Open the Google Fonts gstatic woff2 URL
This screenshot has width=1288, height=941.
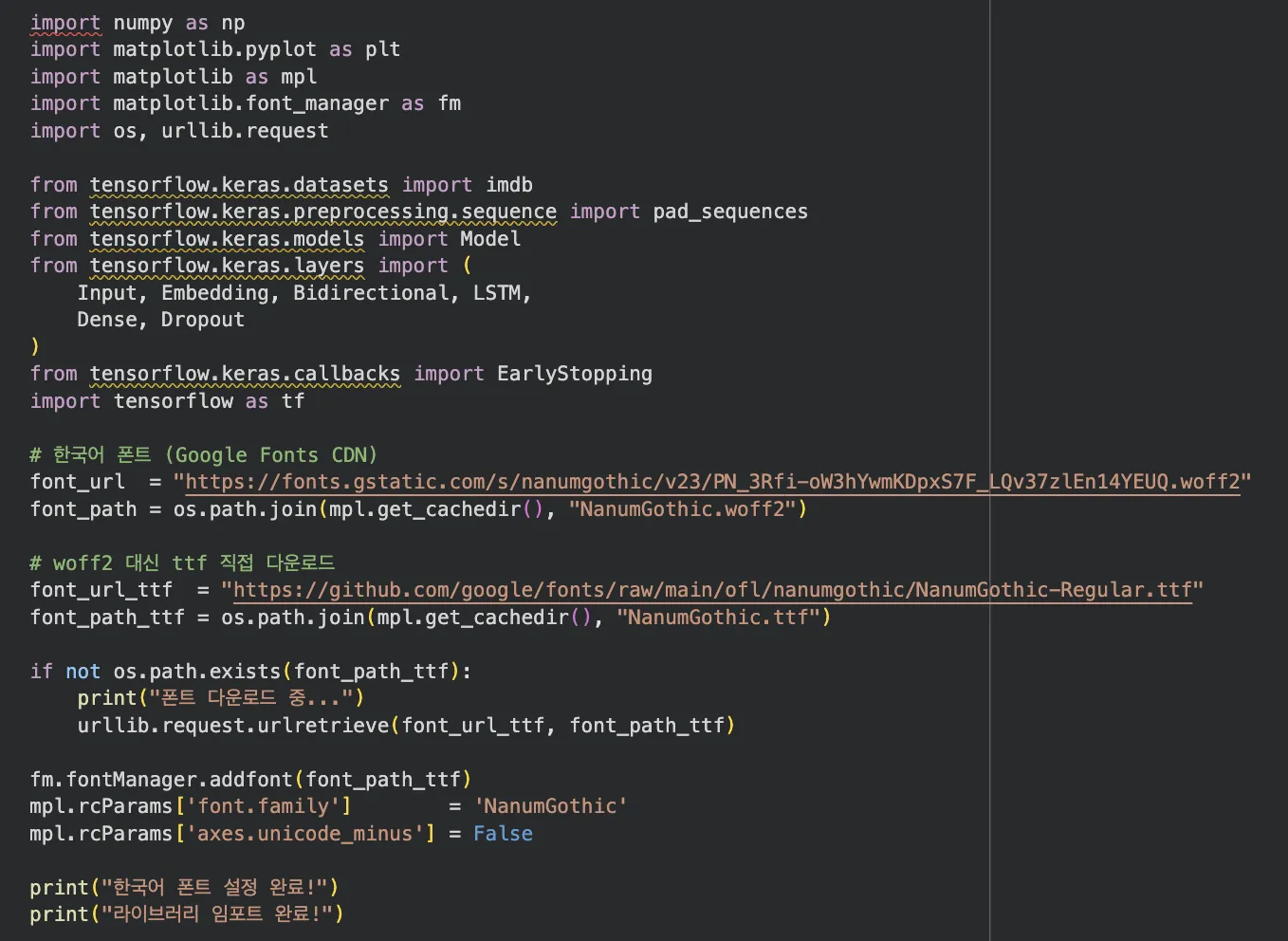click(x=712, y=482)
